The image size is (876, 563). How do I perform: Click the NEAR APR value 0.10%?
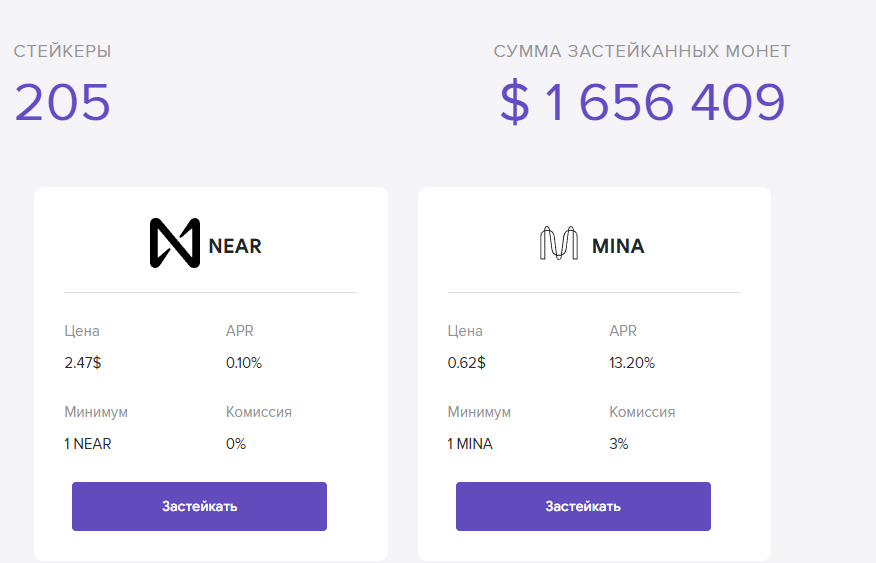pos(244,363)
